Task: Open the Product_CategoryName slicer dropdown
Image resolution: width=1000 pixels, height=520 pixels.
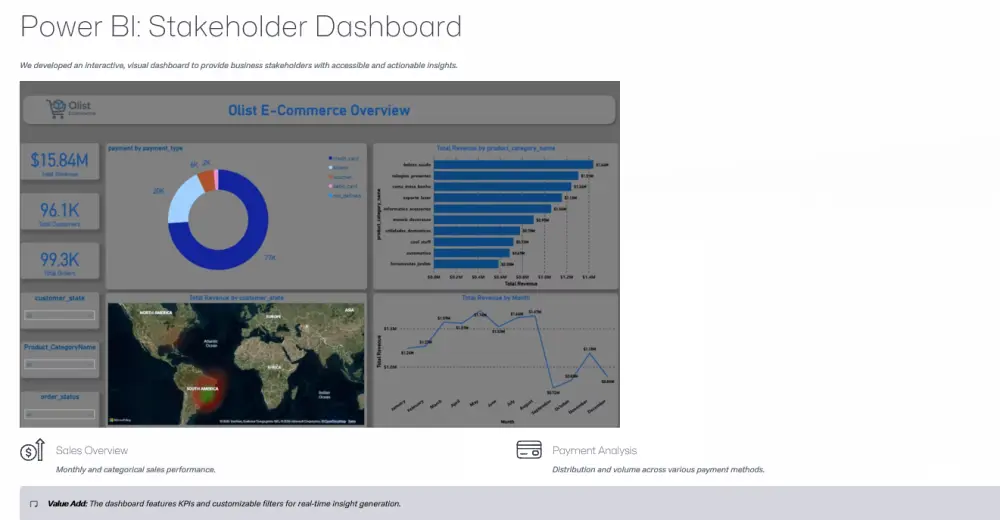Action: tap(59, 364)
